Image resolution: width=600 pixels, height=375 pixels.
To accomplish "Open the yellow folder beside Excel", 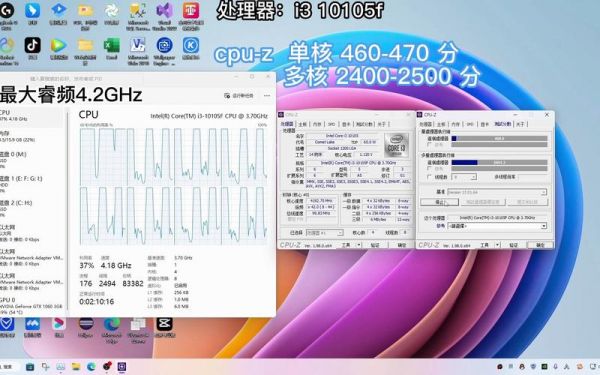I will (x=85, y=45).
